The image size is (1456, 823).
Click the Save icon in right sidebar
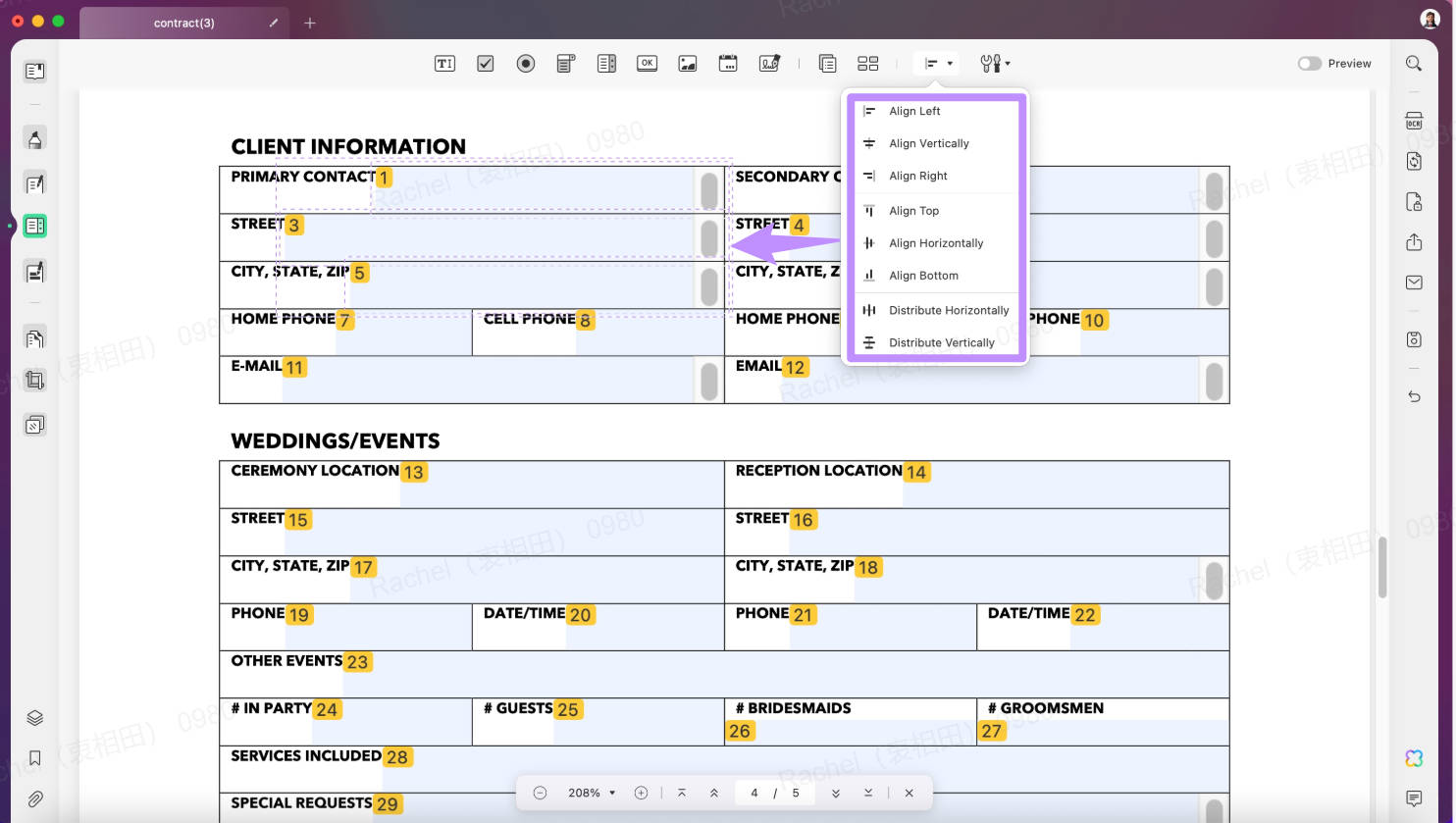[x=1414, y=339]
